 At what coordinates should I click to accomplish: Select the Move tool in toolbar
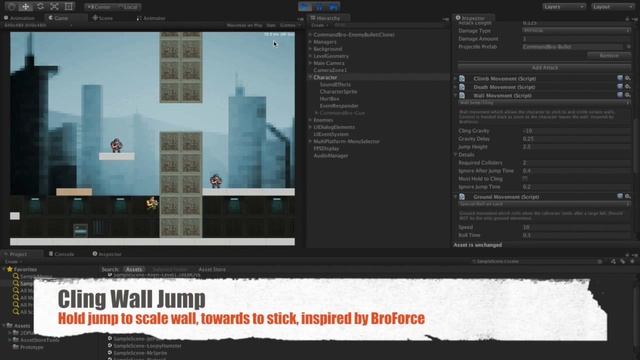click(x=25, y=7)
